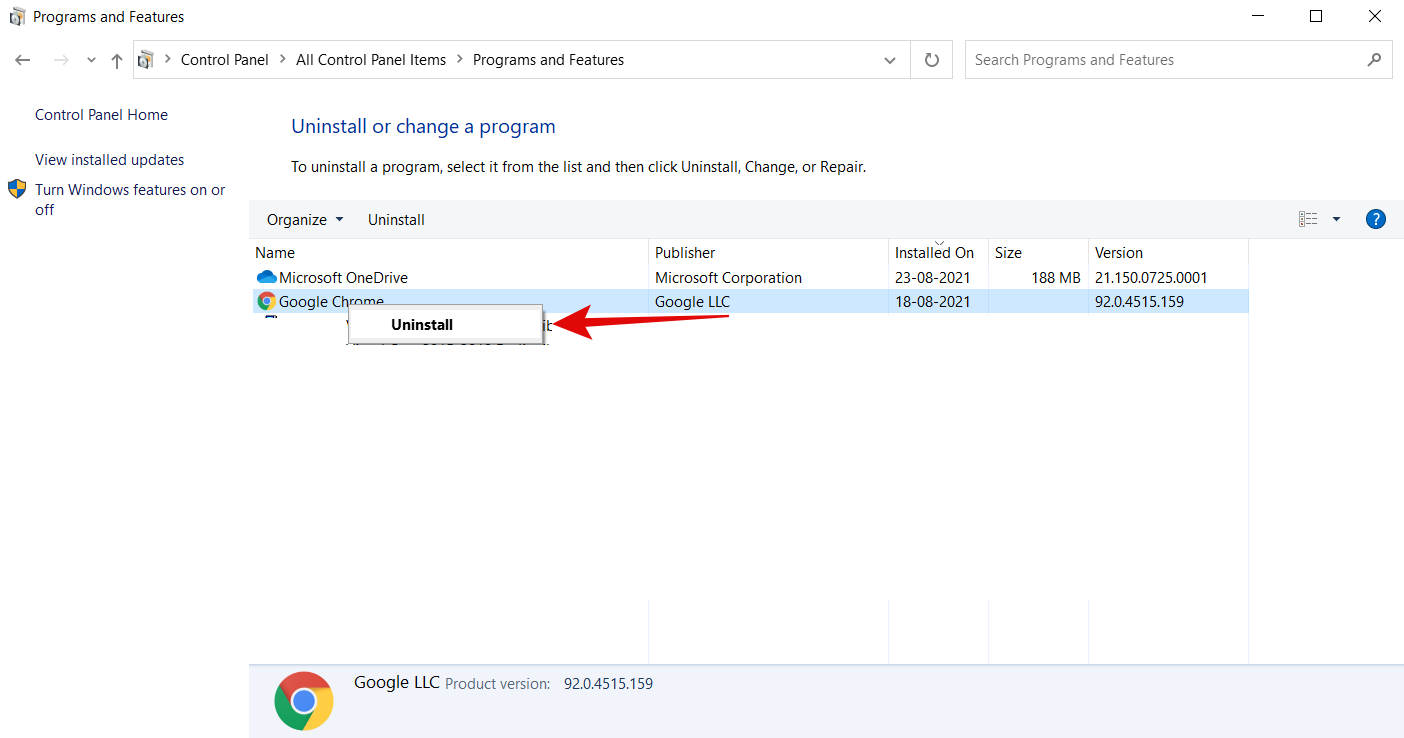Choose Uninstall from the context menu
Screen dimensions: 1404x738
tap(445, 325)
